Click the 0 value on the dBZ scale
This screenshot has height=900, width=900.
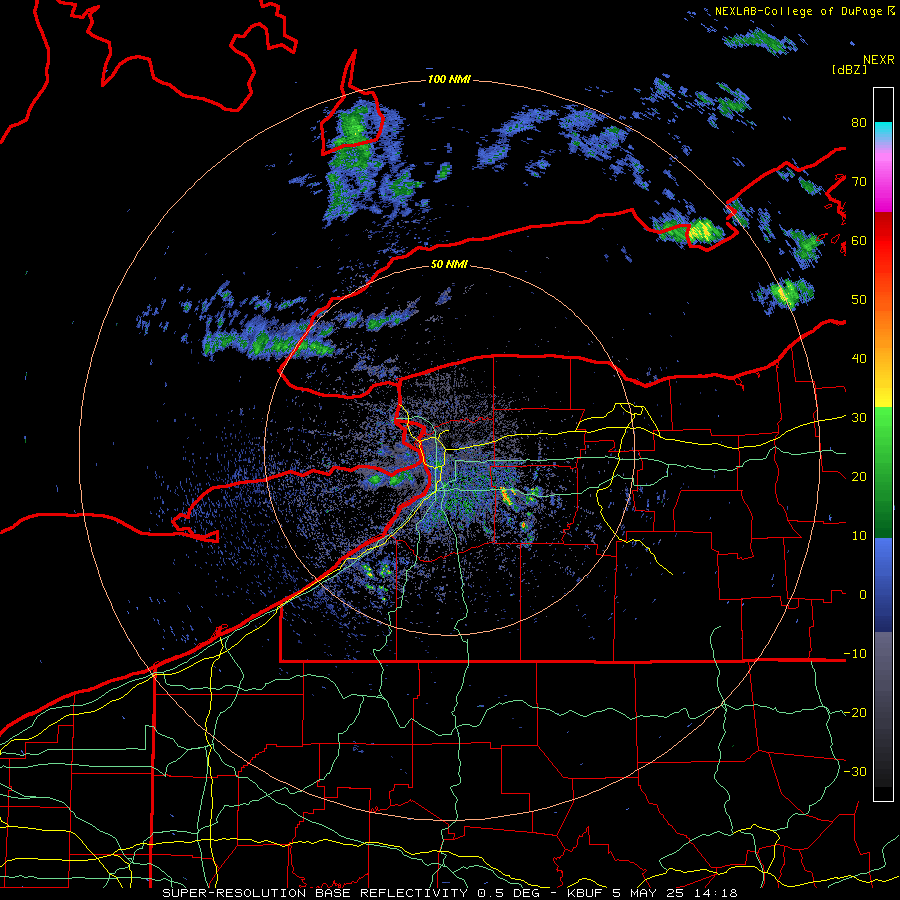[x=863, y=595]
